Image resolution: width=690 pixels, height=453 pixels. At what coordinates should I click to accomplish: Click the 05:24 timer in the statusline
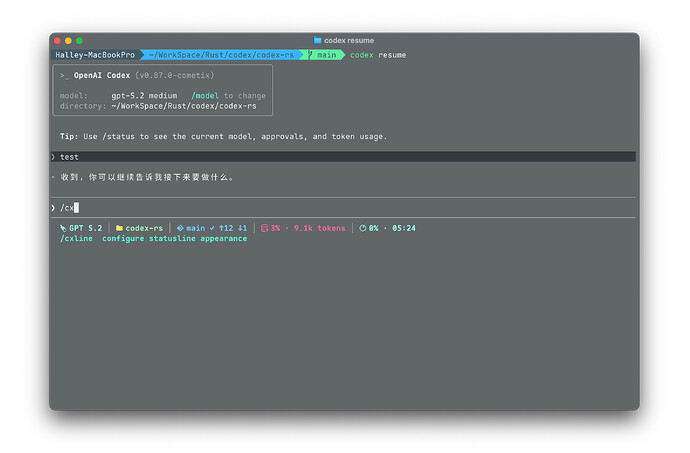[404, 228]
